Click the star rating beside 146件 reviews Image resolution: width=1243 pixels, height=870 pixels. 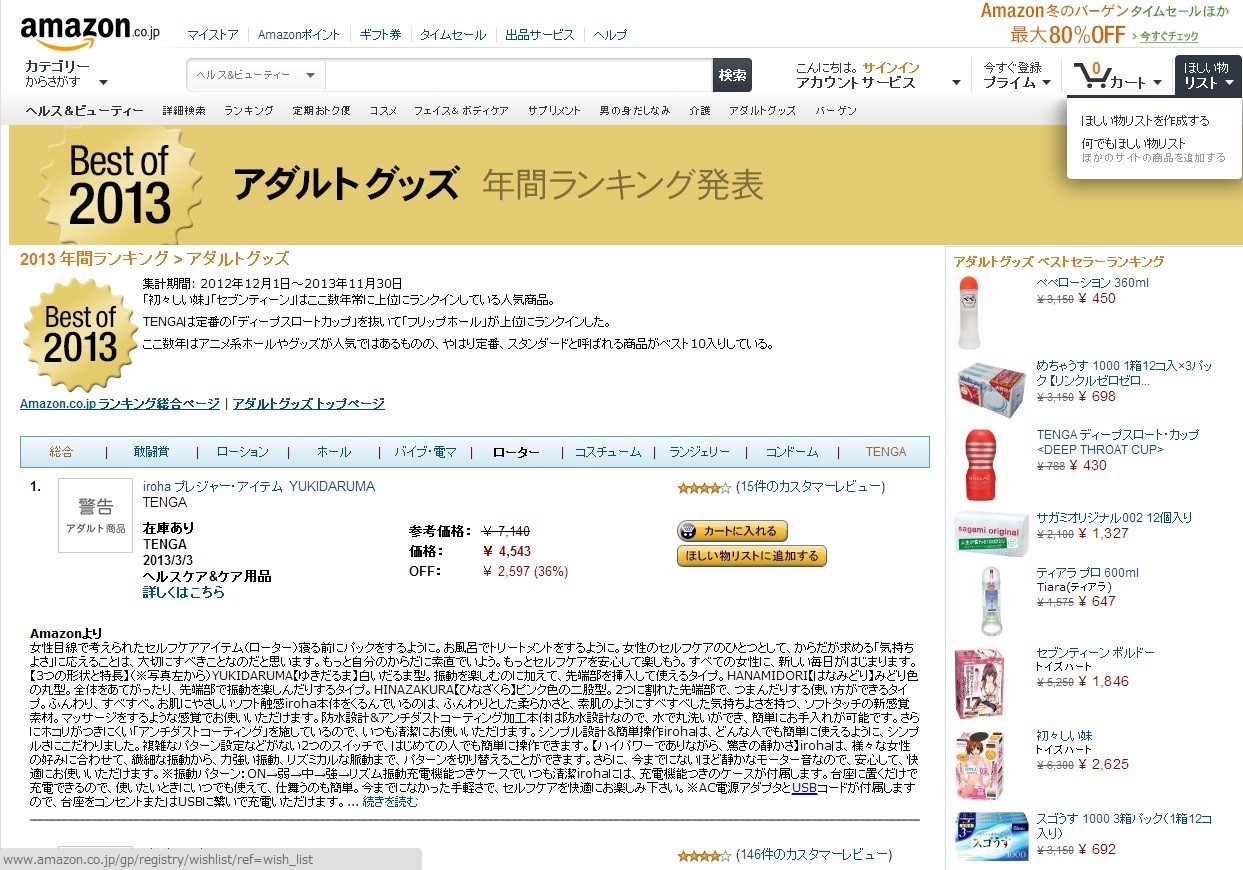pyautogui.click(x=704, y=856)
